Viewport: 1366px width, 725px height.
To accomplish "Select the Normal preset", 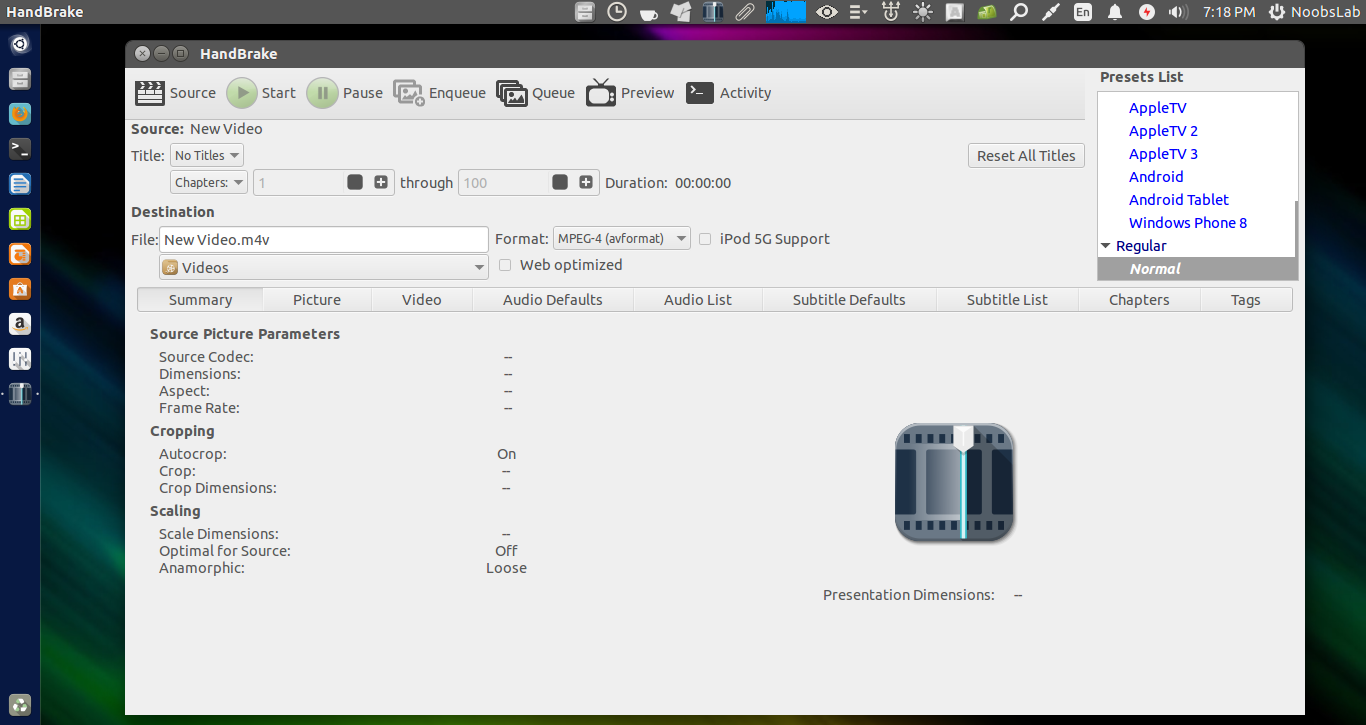I will [1196, 269].
